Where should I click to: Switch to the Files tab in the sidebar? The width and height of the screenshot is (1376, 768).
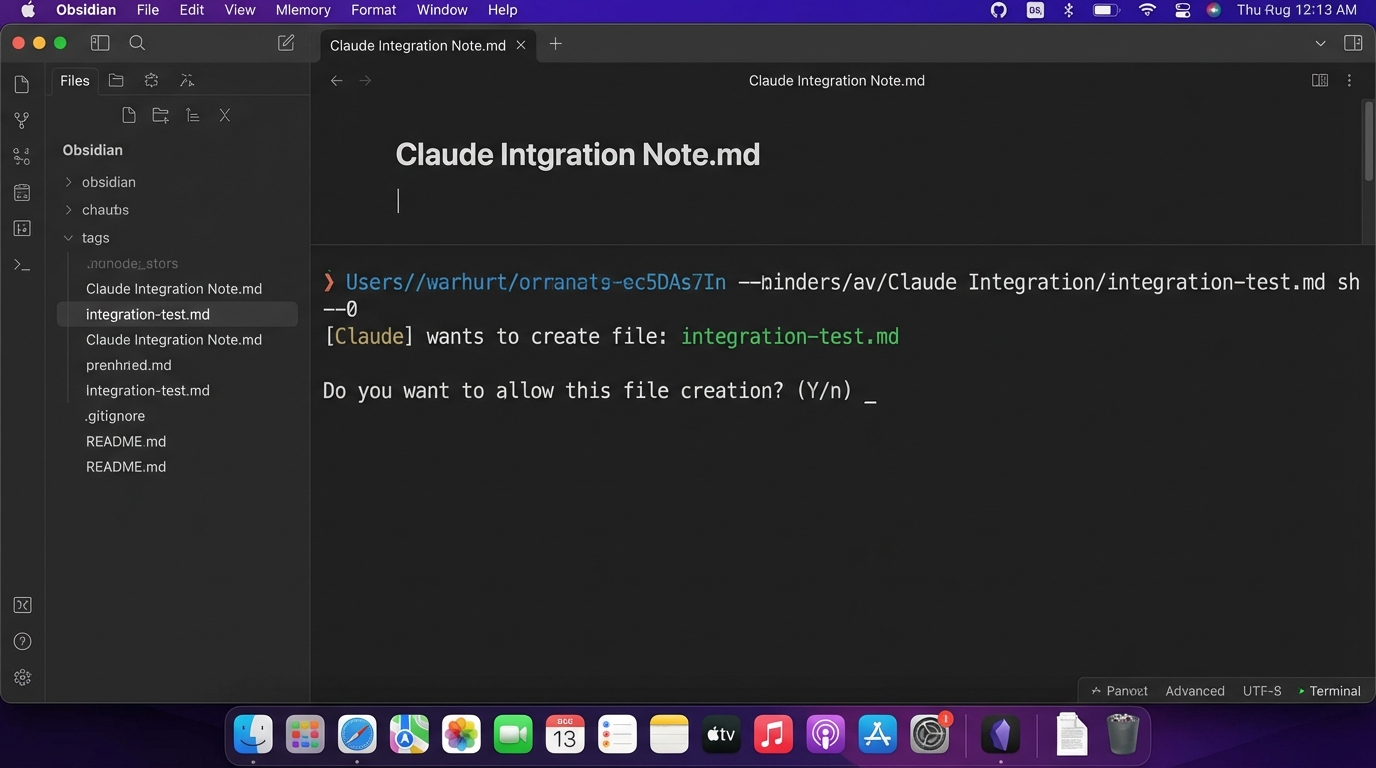pos(73,80)
